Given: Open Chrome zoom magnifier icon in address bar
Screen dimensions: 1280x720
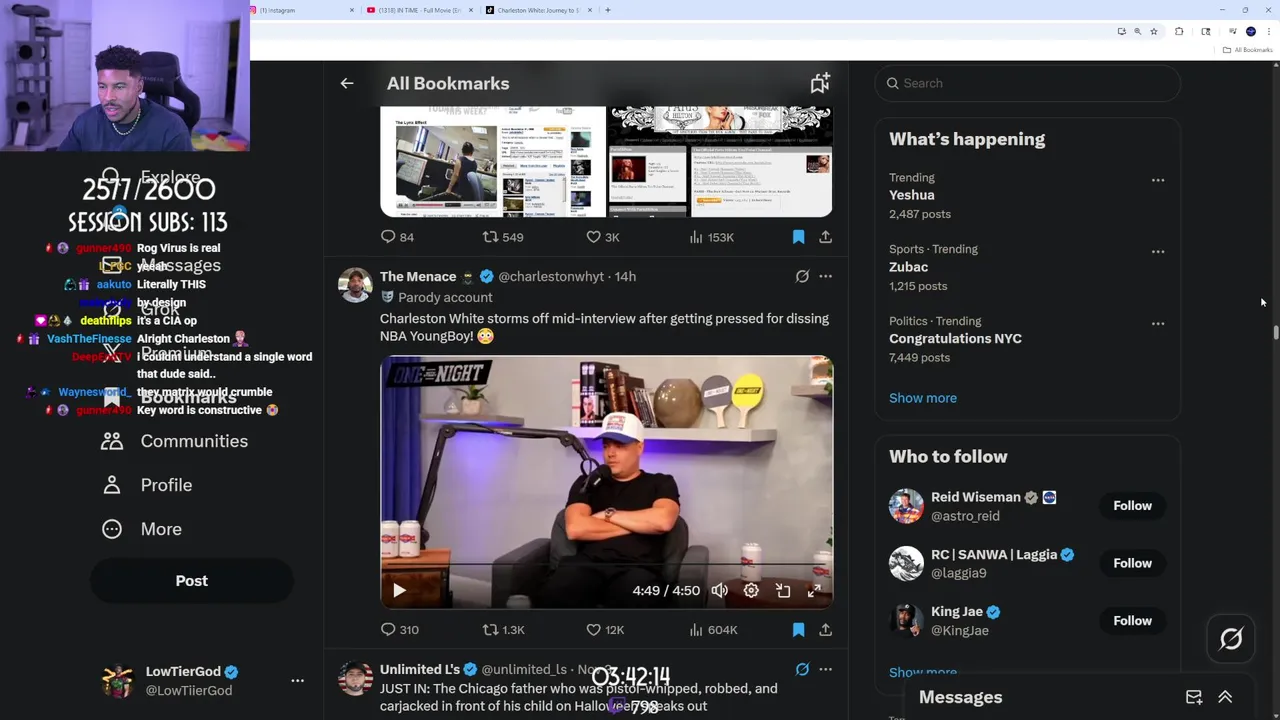Looking at the screenshot, I should point(1137,31).
